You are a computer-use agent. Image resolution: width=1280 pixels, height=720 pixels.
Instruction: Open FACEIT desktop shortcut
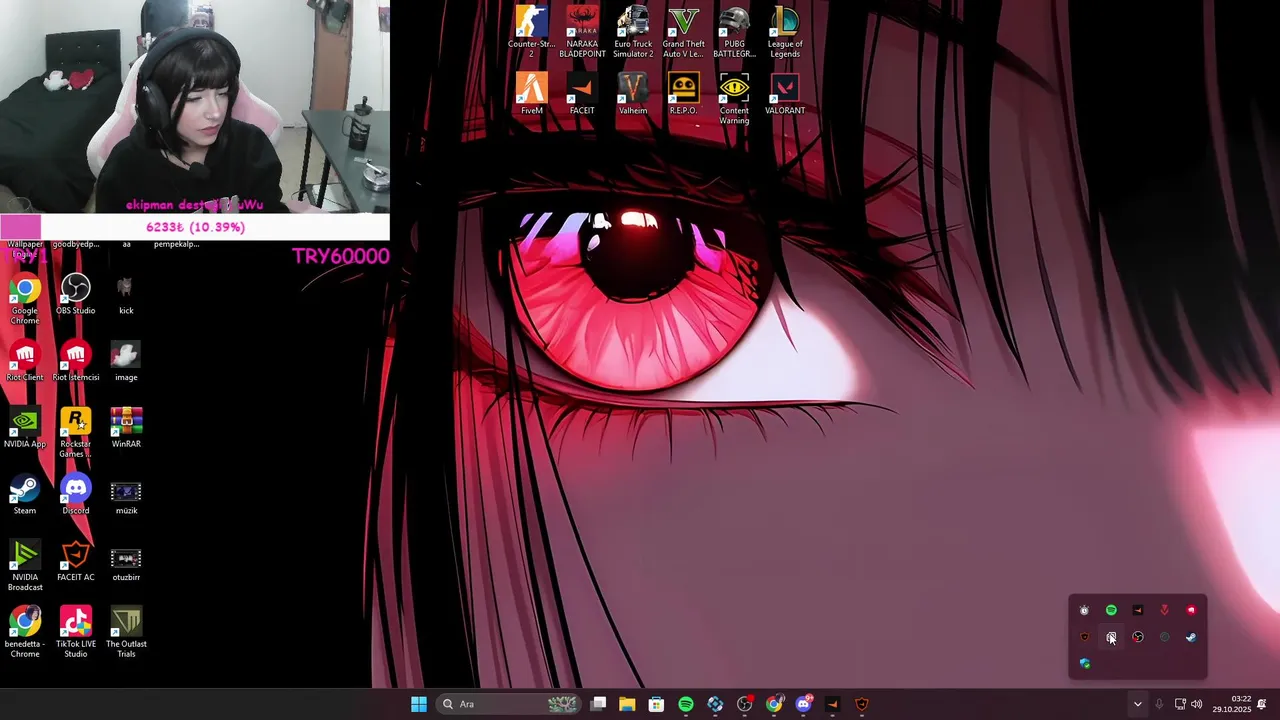582,94
